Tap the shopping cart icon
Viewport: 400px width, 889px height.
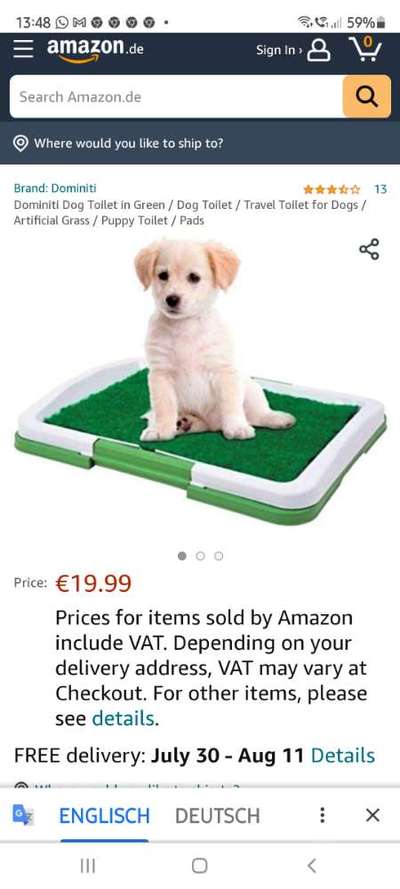[364, 49]
